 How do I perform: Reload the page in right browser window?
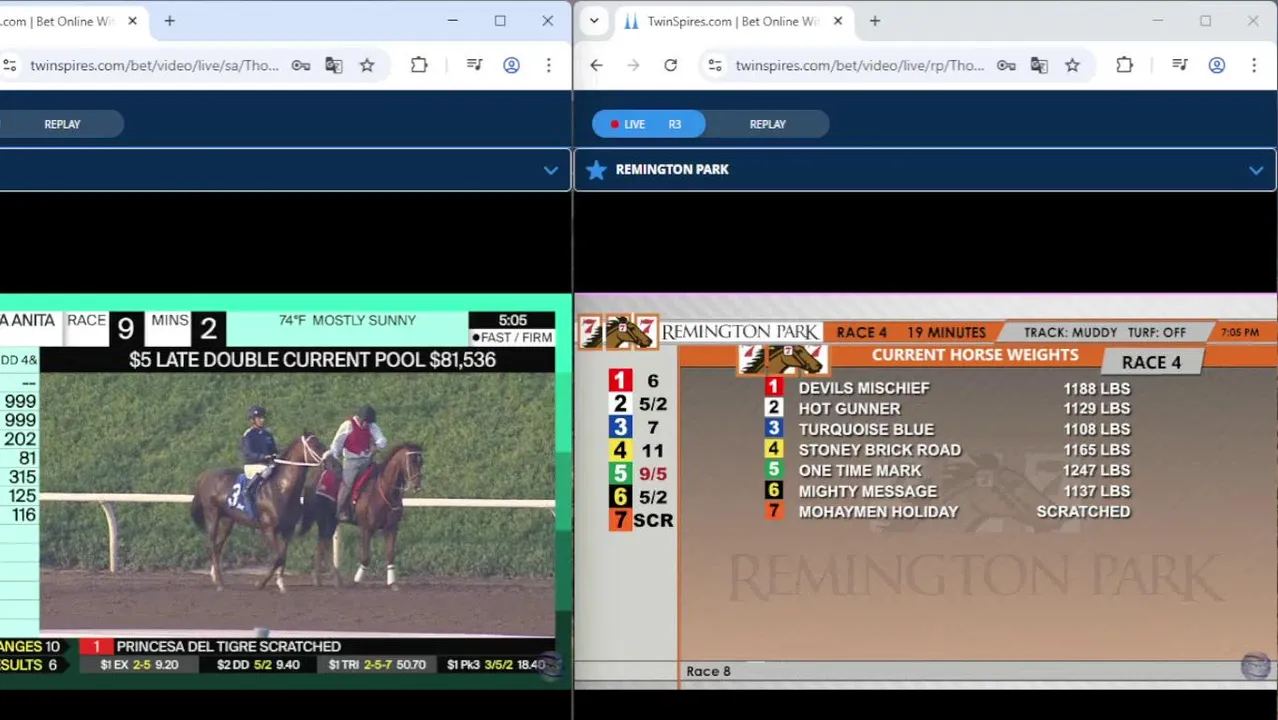tap(670, 66)
